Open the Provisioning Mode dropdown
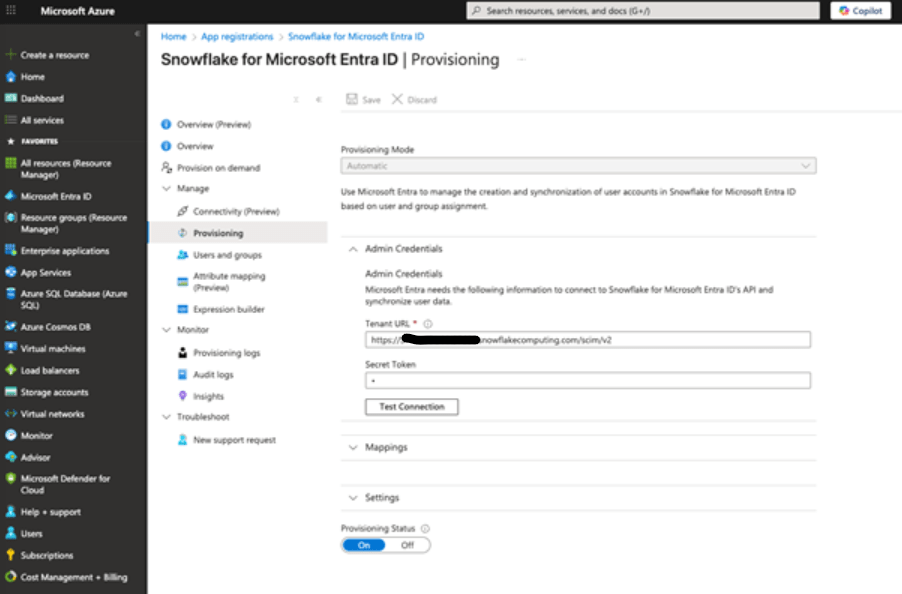 tap(578, 166)
